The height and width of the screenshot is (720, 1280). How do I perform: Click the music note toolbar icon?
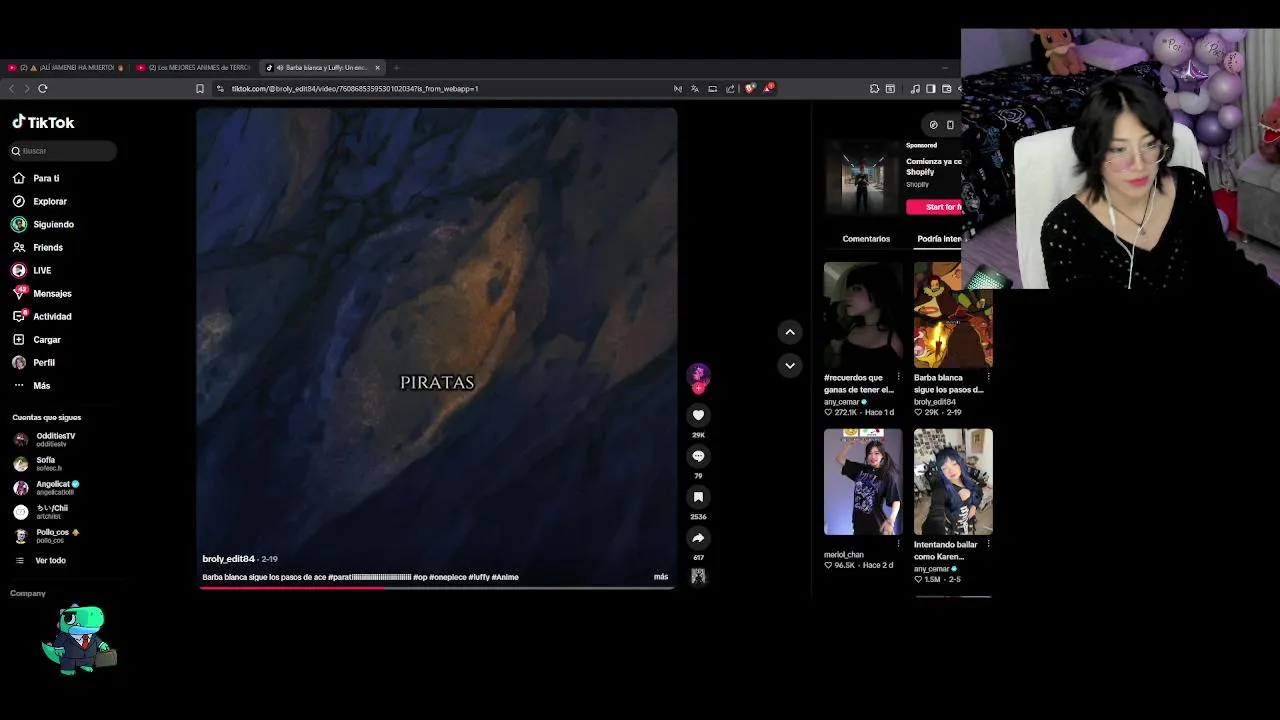pyautogui.click(x=915, y=88)
